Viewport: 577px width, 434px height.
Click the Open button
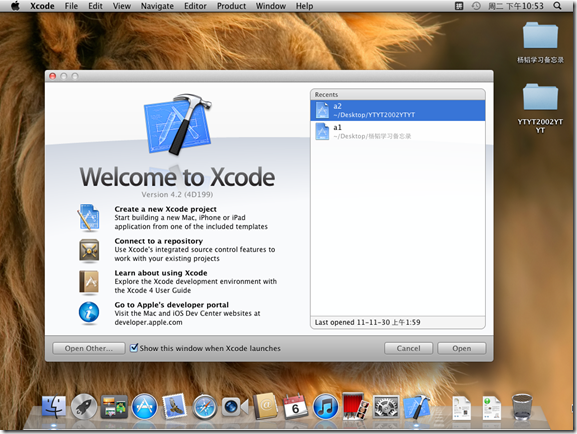[x=462, y=348]
